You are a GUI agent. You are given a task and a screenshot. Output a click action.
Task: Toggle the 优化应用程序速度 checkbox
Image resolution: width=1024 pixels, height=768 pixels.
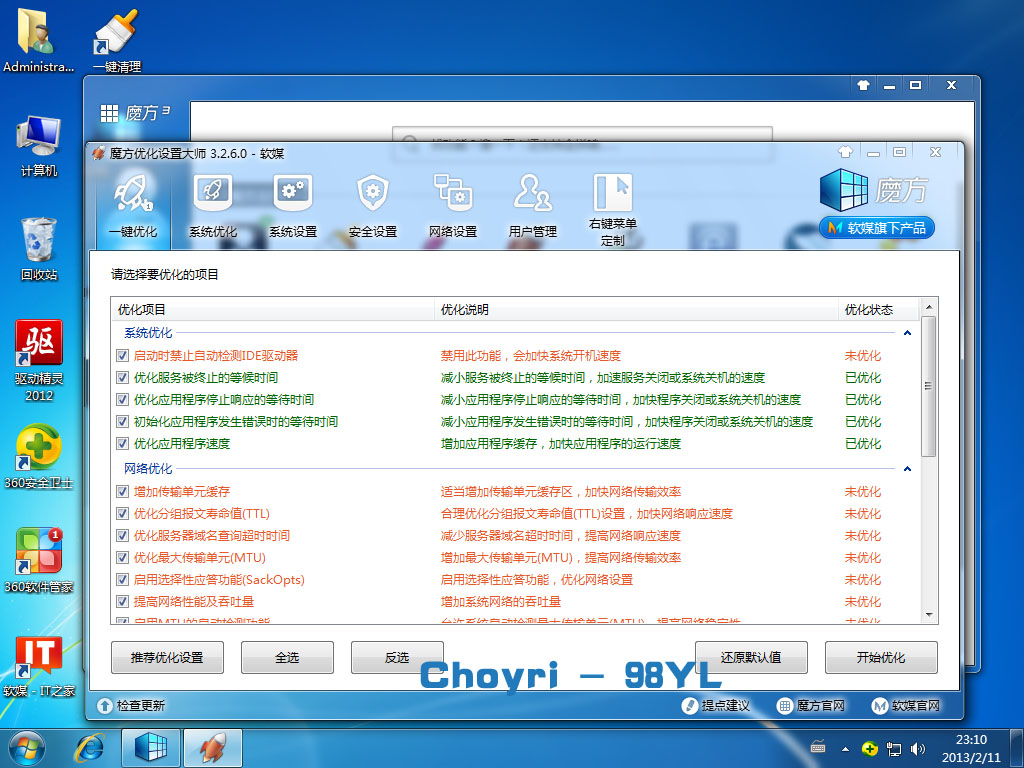coord(123,444)
